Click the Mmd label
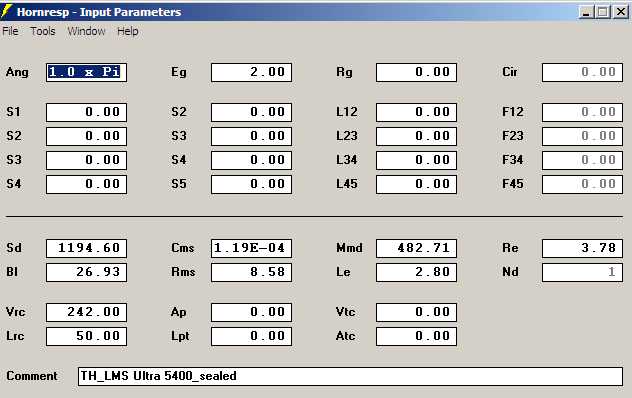The width and height of the screenshot is (632, 398). (x=349, y=248)
